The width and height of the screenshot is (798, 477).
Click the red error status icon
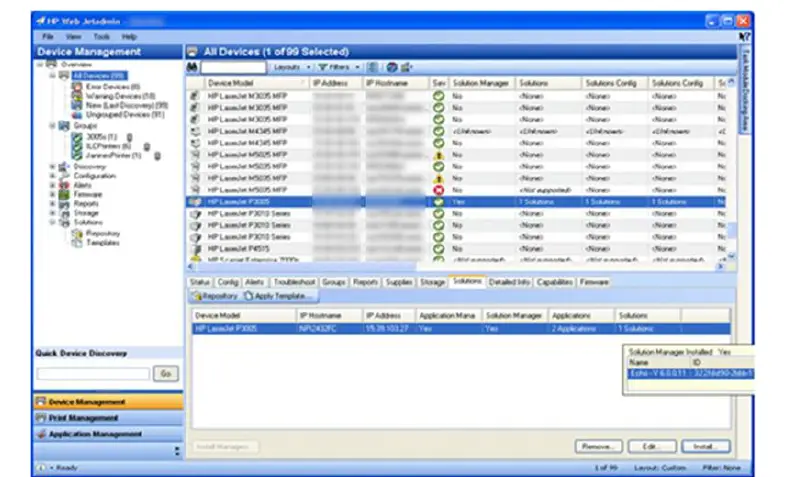(438, 190)
